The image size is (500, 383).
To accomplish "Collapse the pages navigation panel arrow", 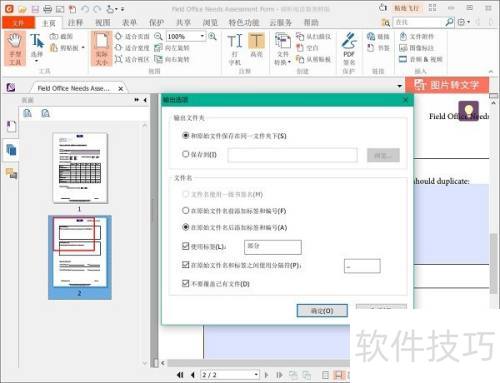I will point(145,100).
